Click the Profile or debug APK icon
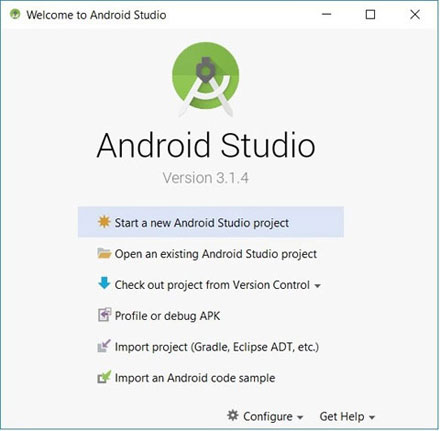 pyautogui.click(x=104, y=315)
